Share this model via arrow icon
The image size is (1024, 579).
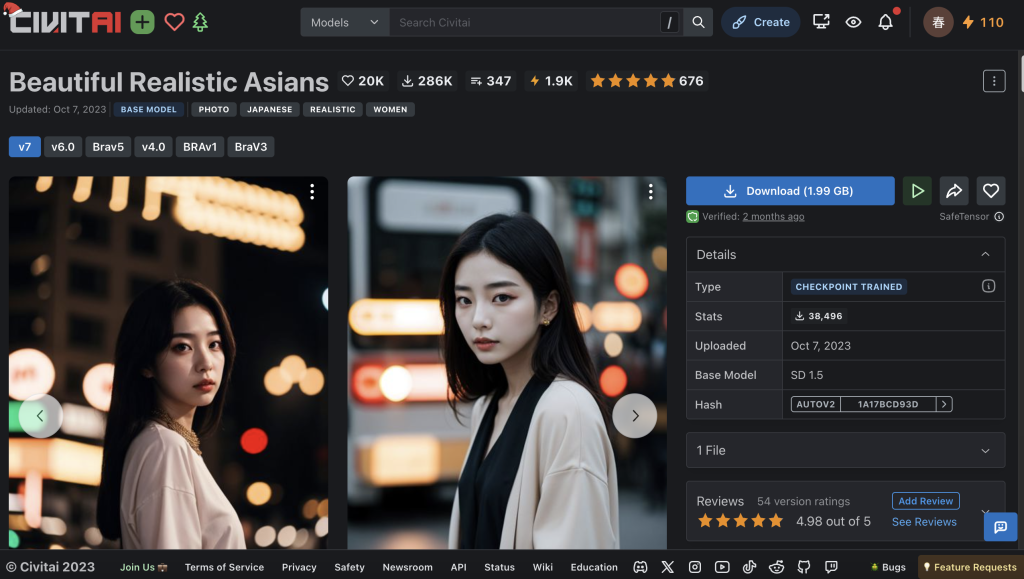click(x=954, y=191)
